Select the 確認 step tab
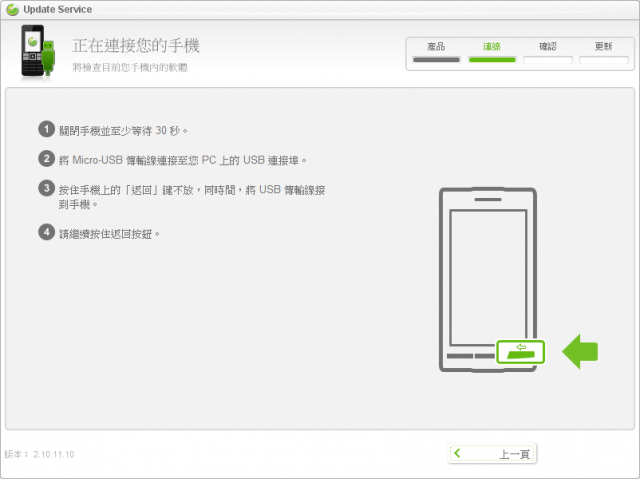Viewport: 640px width, 479px height. (548, 47)
